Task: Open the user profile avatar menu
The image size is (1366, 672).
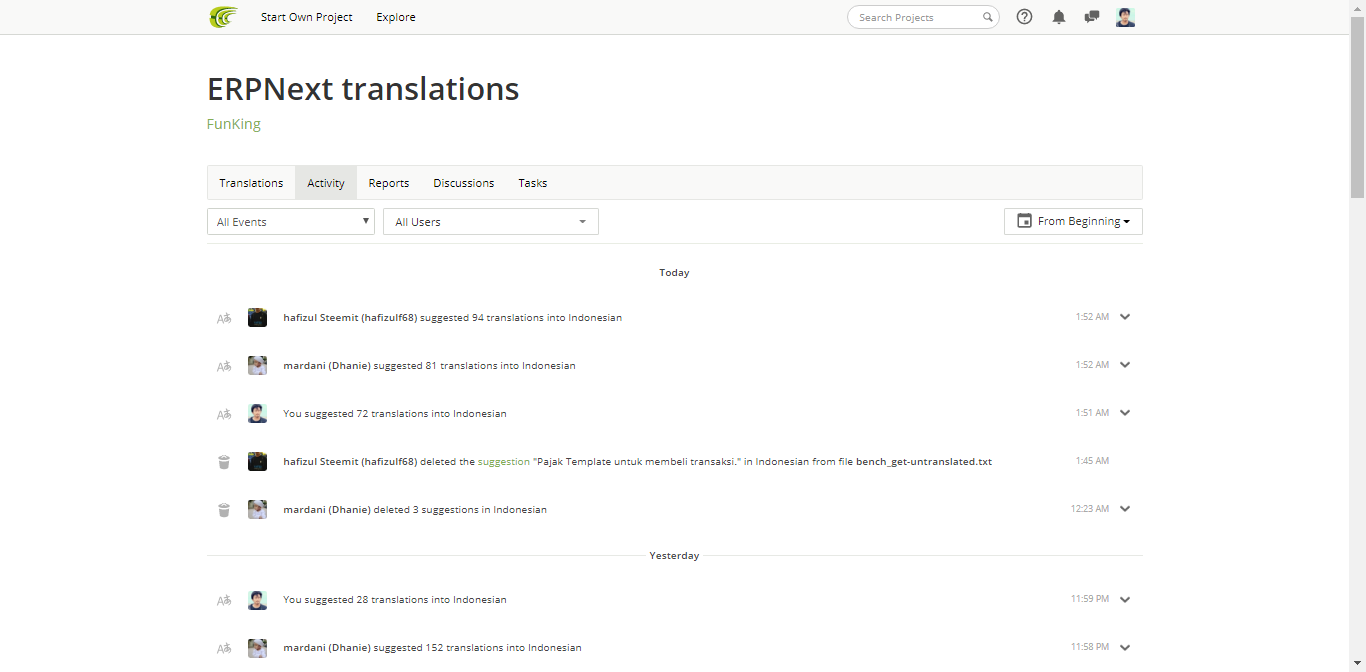Action: coord(1125,17)
